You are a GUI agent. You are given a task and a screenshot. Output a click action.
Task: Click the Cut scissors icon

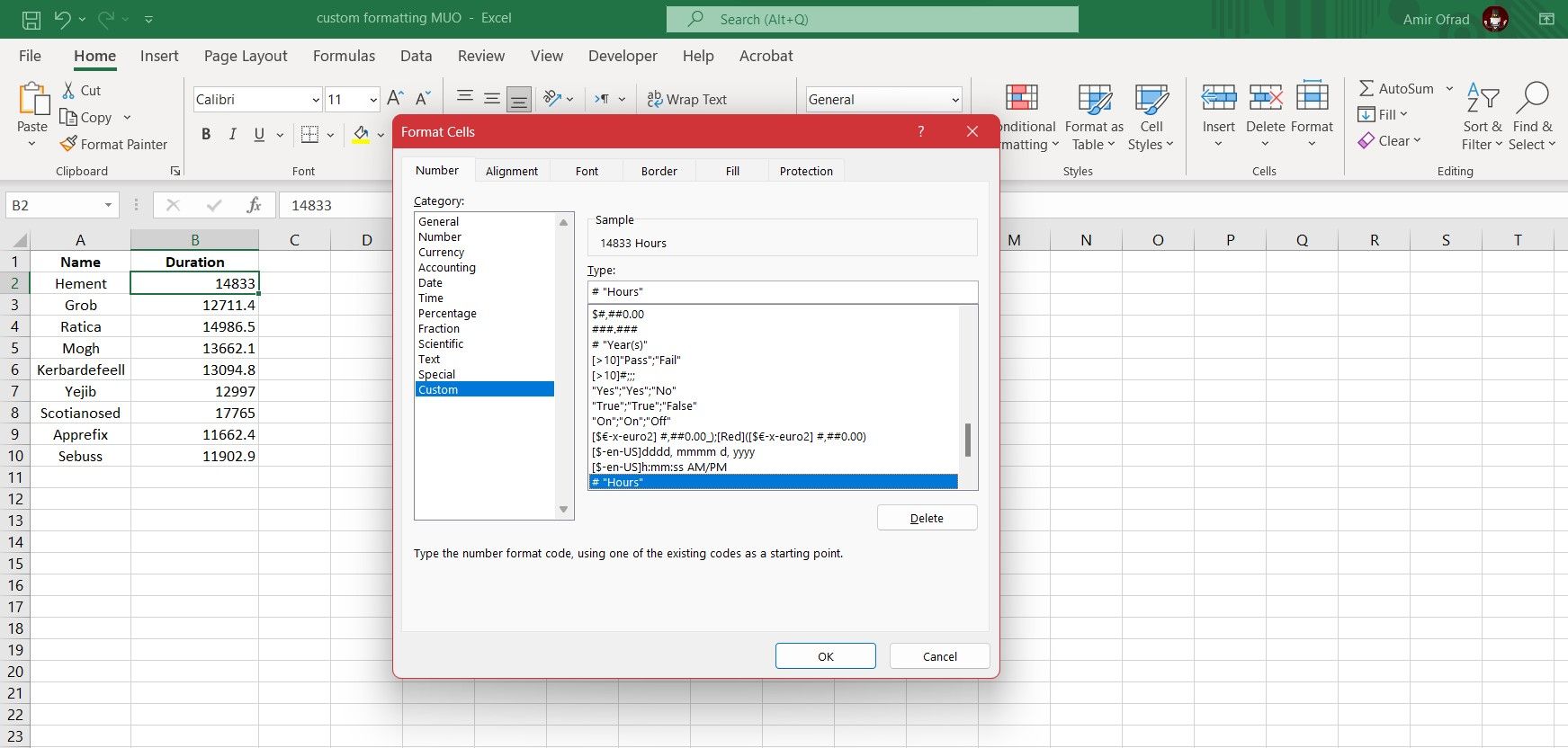pos(68,91)
